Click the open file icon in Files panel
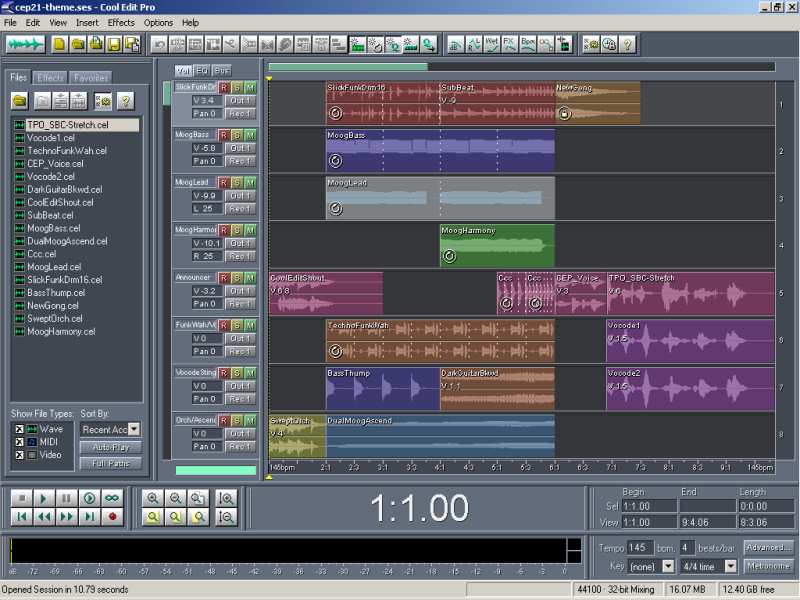Image resolution: width=800 pixels, height=600 pixels. coord(19,101)
